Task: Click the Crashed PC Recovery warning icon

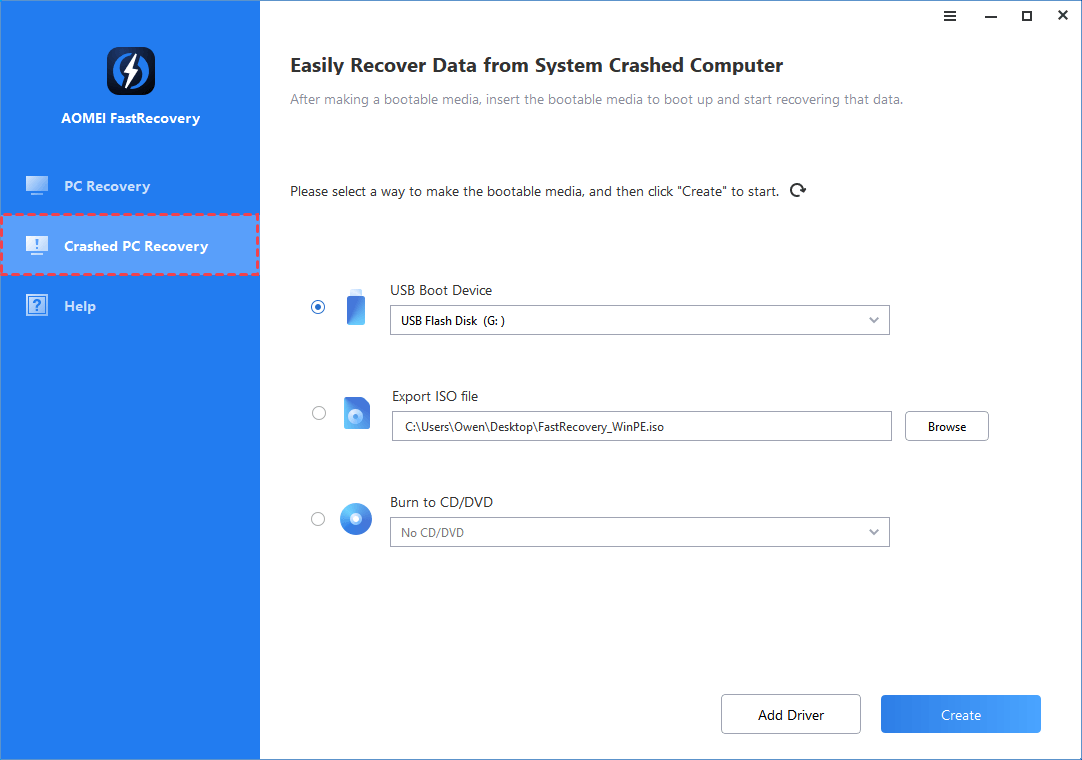Action: [x=37, y=245]
